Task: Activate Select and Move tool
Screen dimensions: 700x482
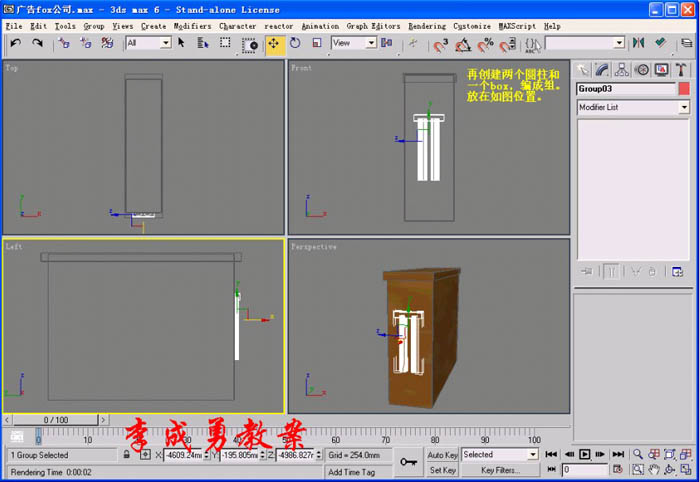Action: (274, 43)
